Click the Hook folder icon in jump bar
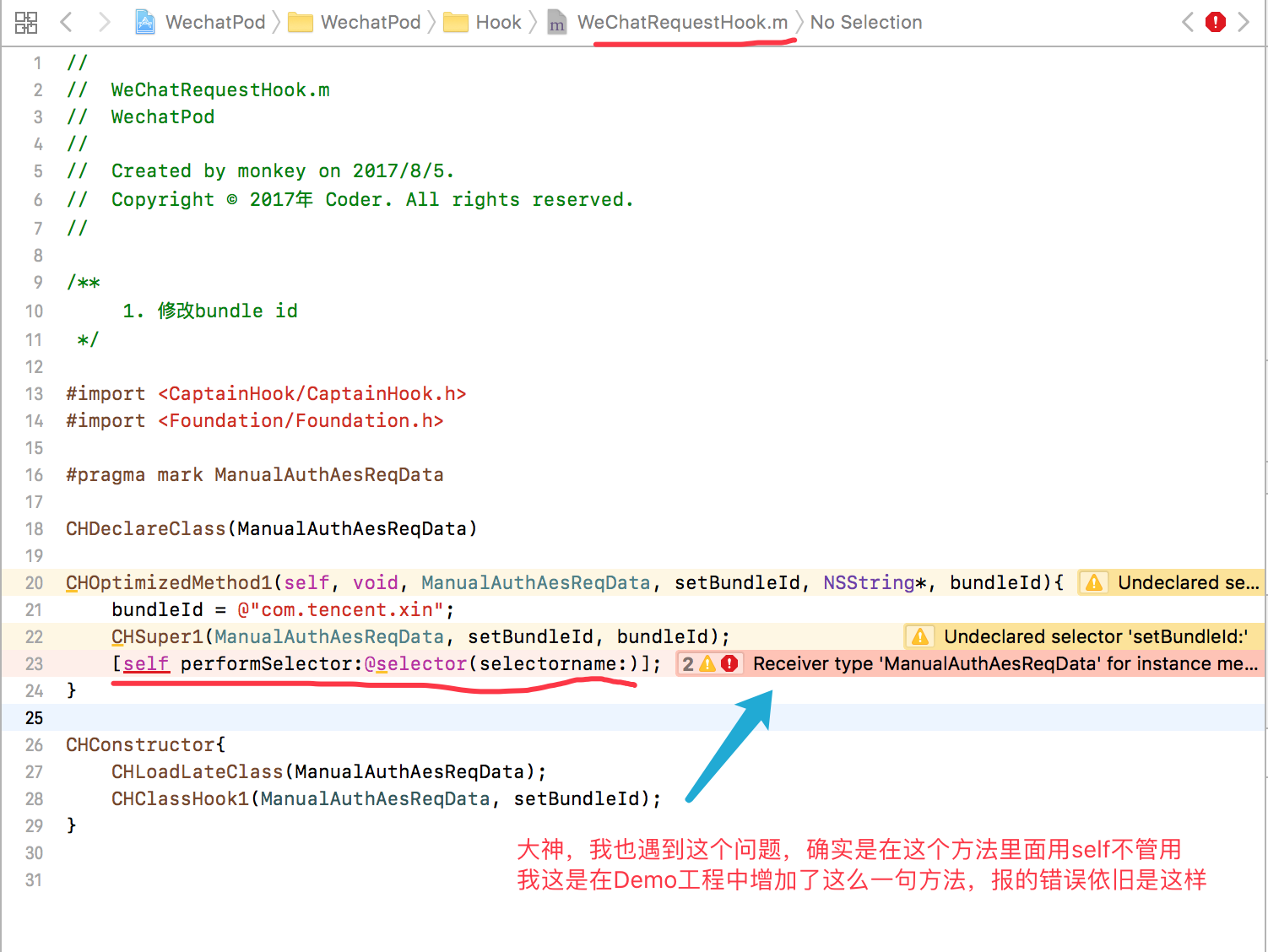 (x=456, y=22)
